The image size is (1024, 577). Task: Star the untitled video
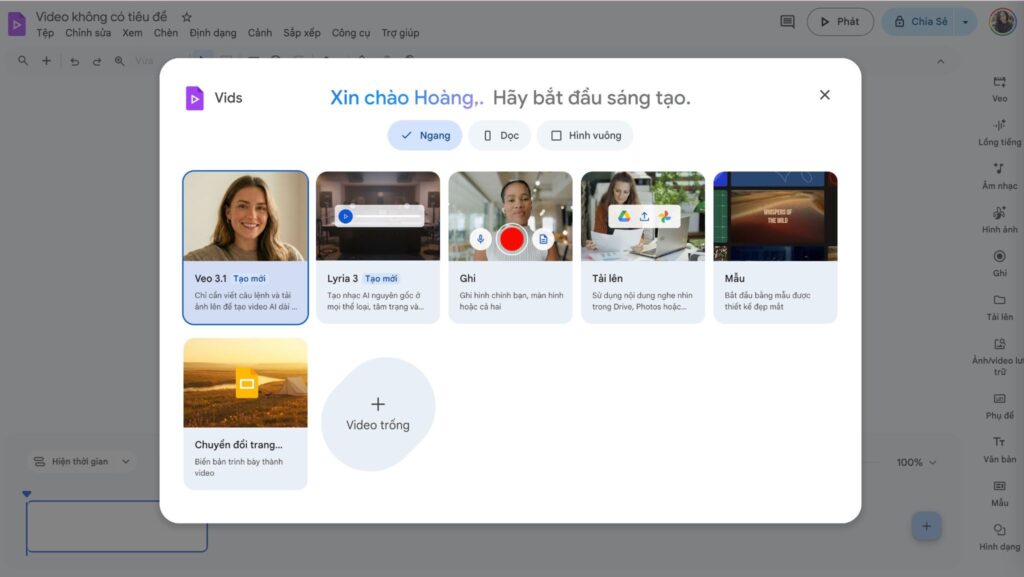186,17
